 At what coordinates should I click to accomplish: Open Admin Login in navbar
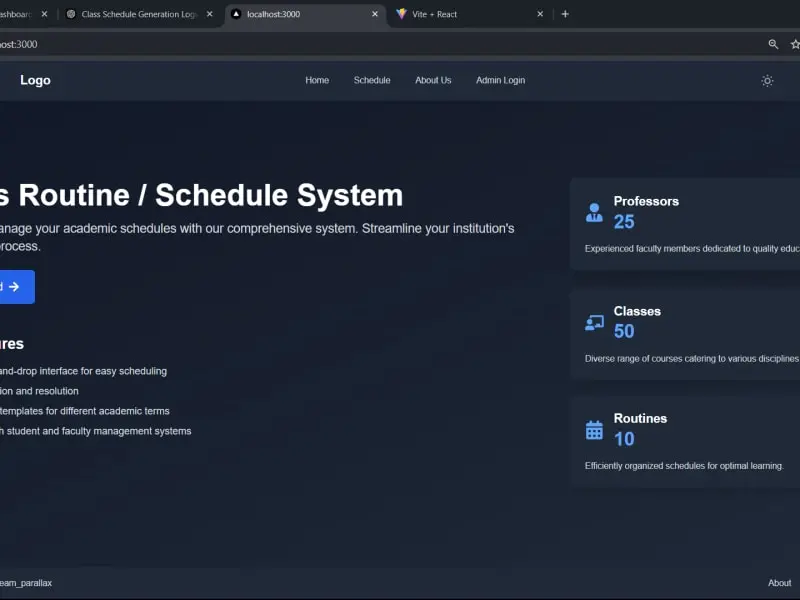coord(500,80)
